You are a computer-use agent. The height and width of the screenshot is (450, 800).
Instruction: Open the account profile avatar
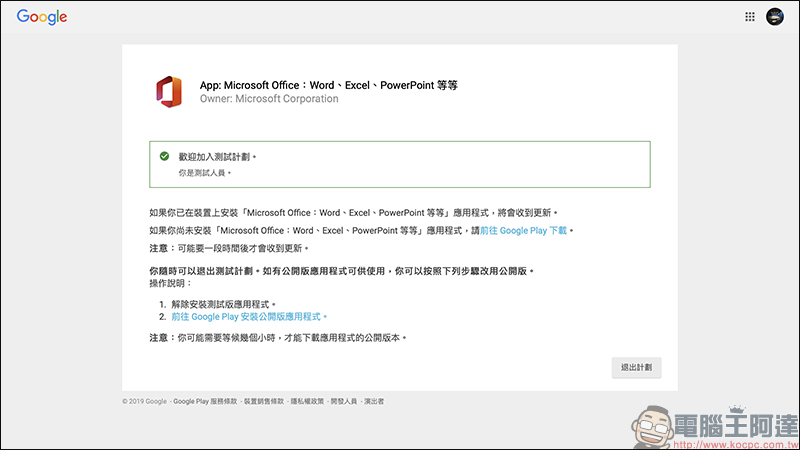tap(774, 17)
